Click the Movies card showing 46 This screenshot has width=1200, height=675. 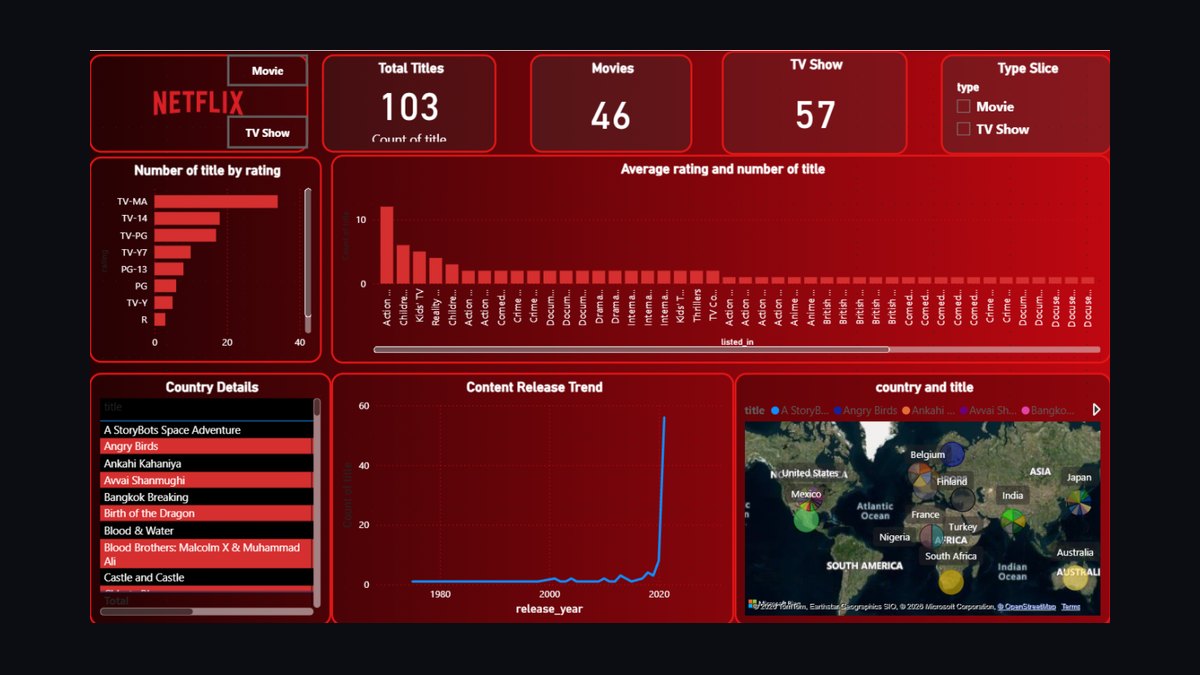(611, 104)
